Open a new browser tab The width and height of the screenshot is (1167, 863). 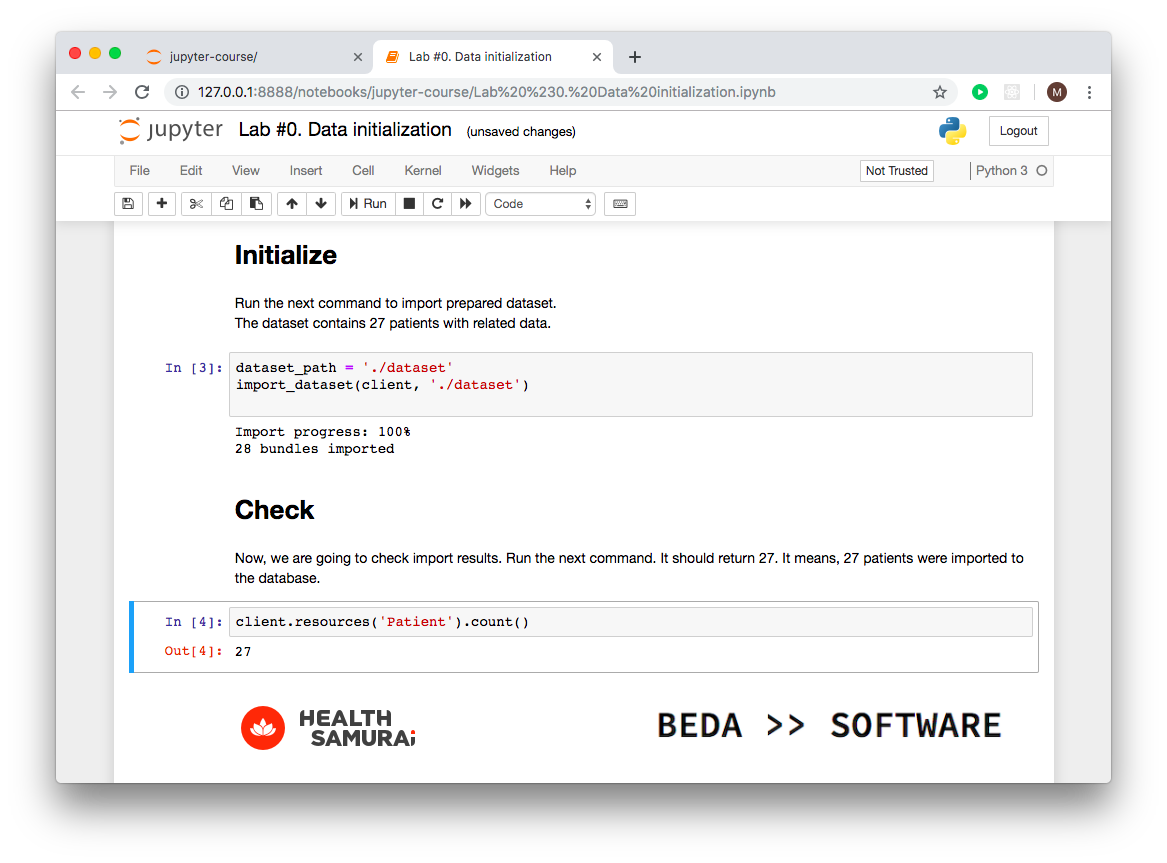[x=635, y=57]
